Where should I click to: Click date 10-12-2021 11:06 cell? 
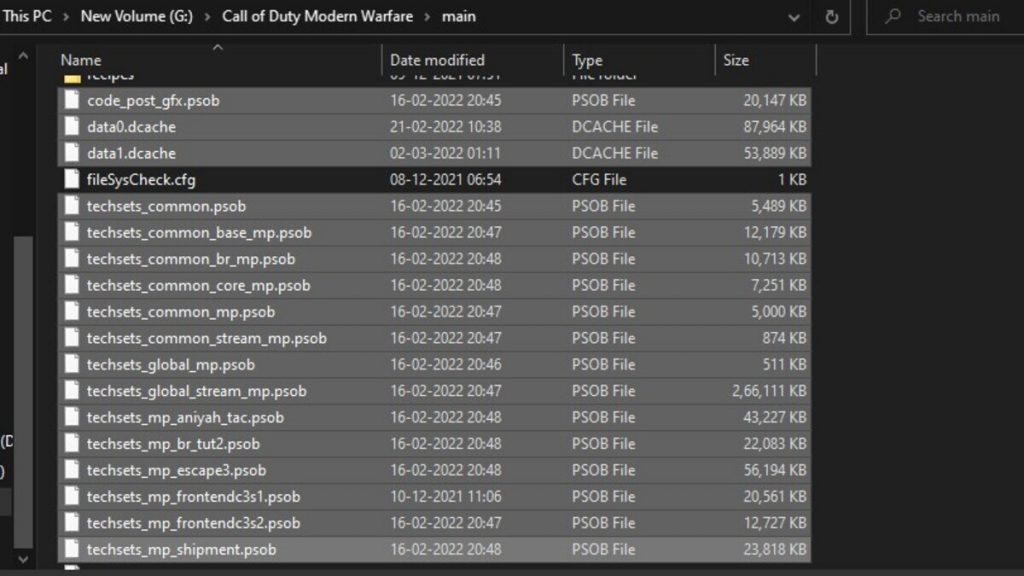pyautogui.click(x=445, y=497)
